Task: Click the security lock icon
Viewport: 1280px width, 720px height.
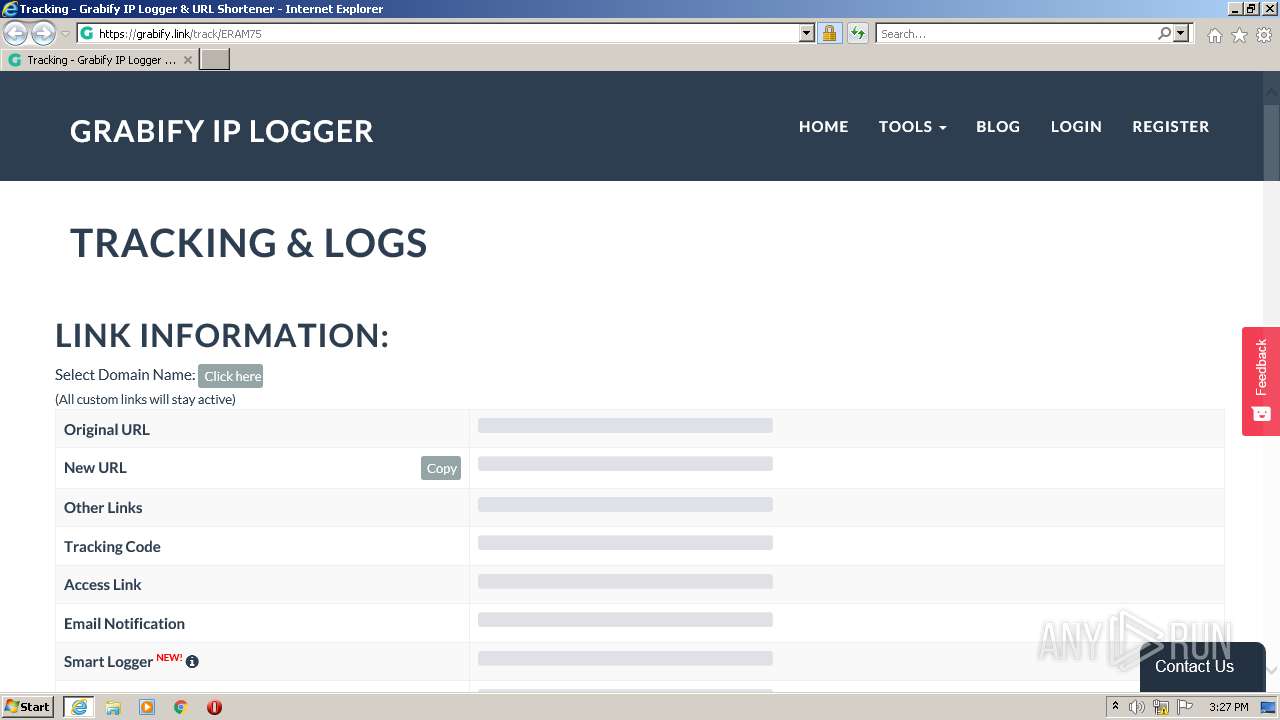Action: click(x=829, y=33)
